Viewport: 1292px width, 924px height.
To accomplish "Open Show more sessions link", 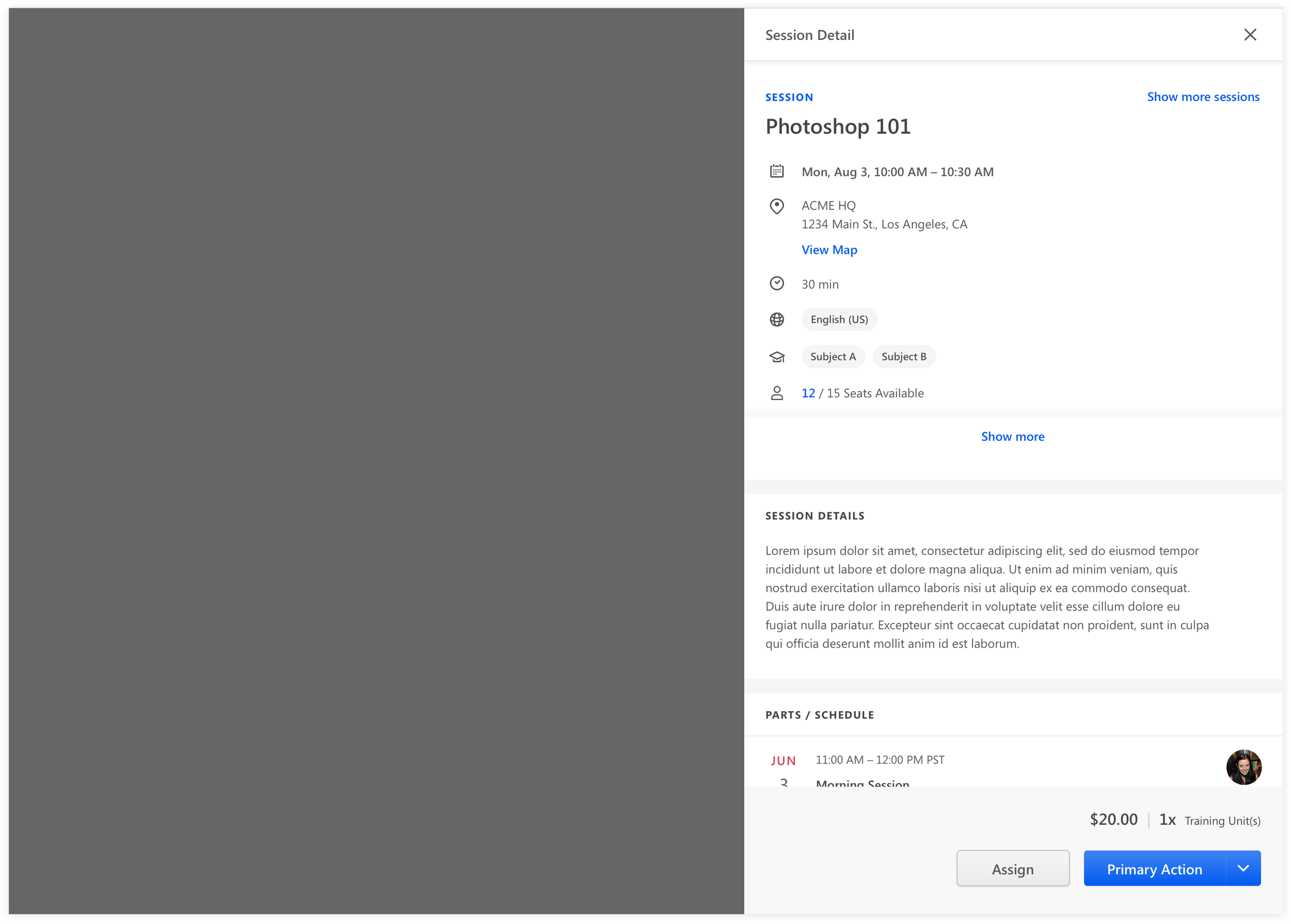I will click(x=1203, y=97).
